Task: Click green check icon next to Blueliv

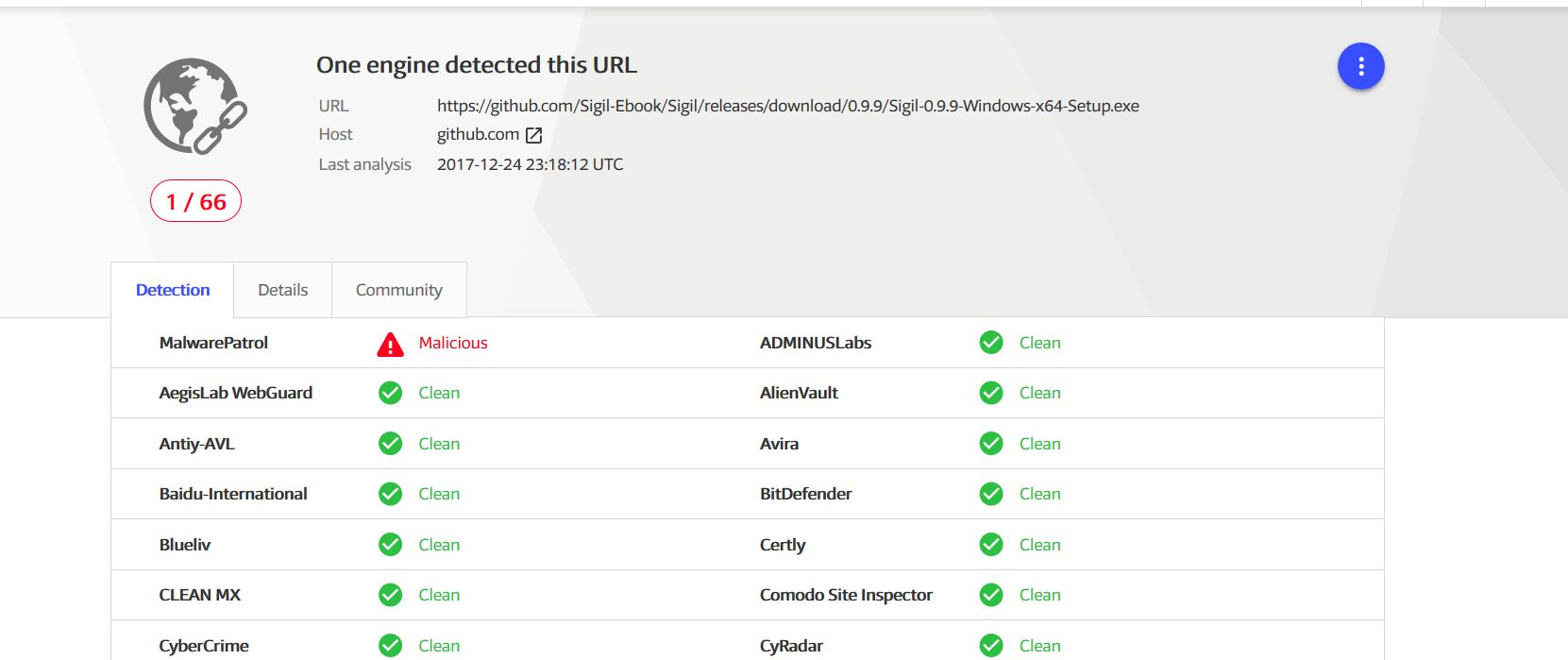Action: [390, 545]
